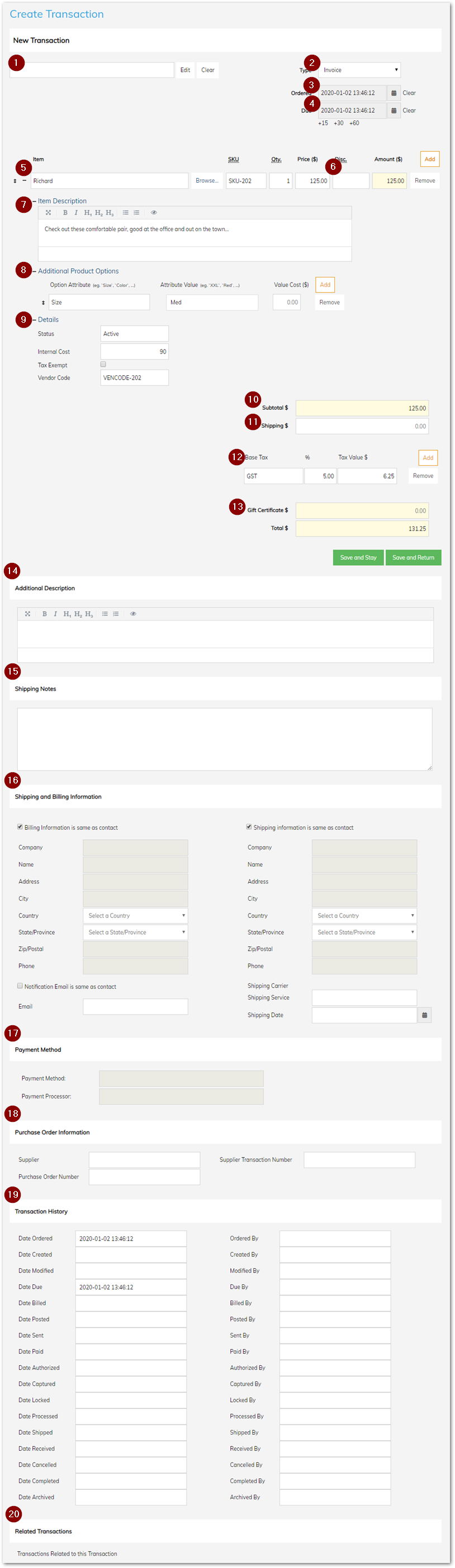Apply bold in Item Description editor
Viewport: 455px width, 1568px height.
[x=65, y=212]
